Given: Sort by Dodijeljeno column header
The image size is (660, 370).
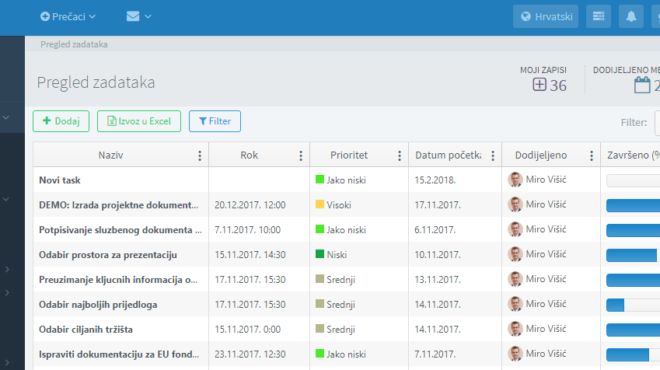Looking at the screenshot, I should point(541,155).
